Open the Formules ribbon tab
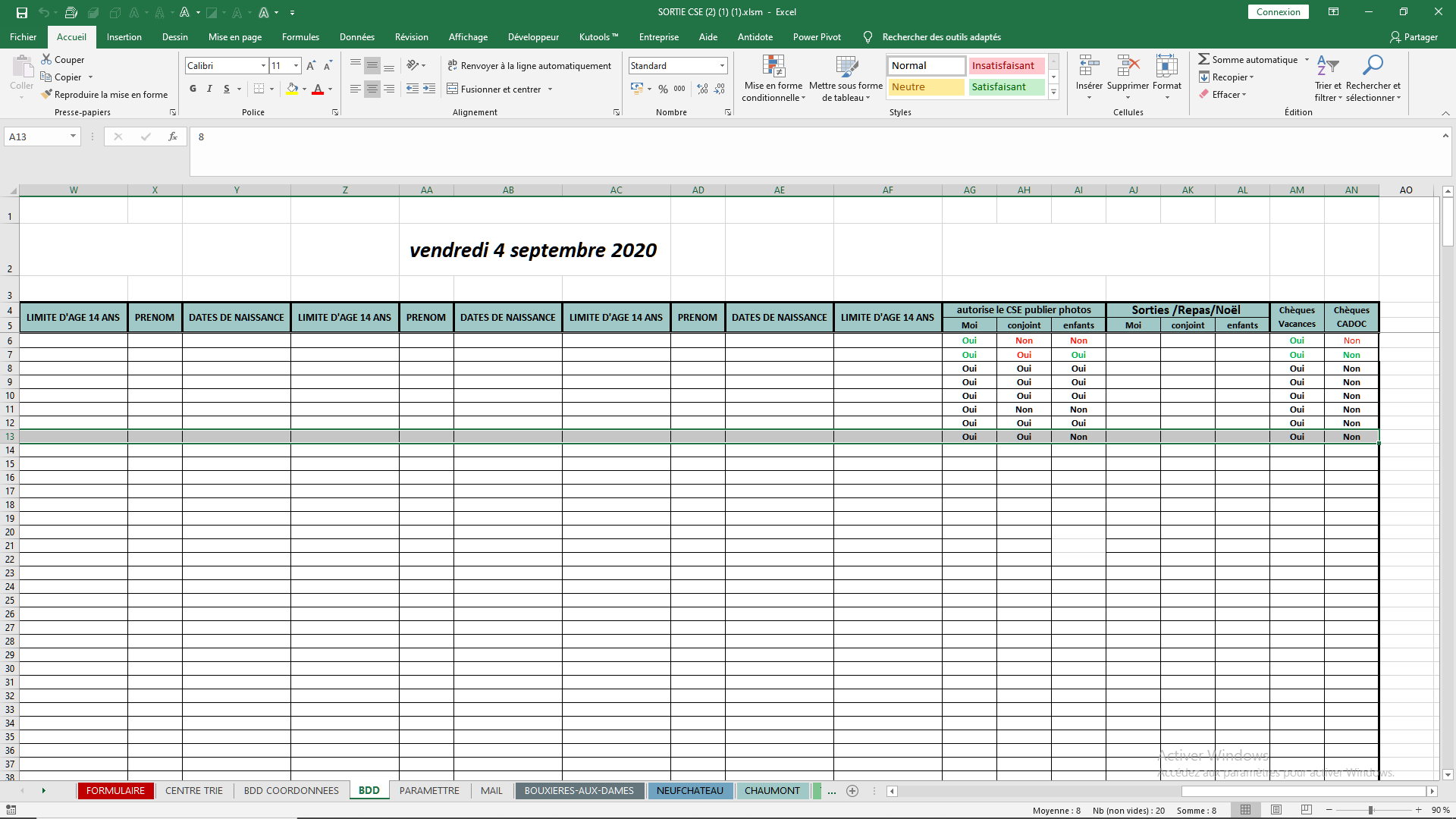Image resolution: width=1456 pixels, height=819 pixels. pos(300,36)
